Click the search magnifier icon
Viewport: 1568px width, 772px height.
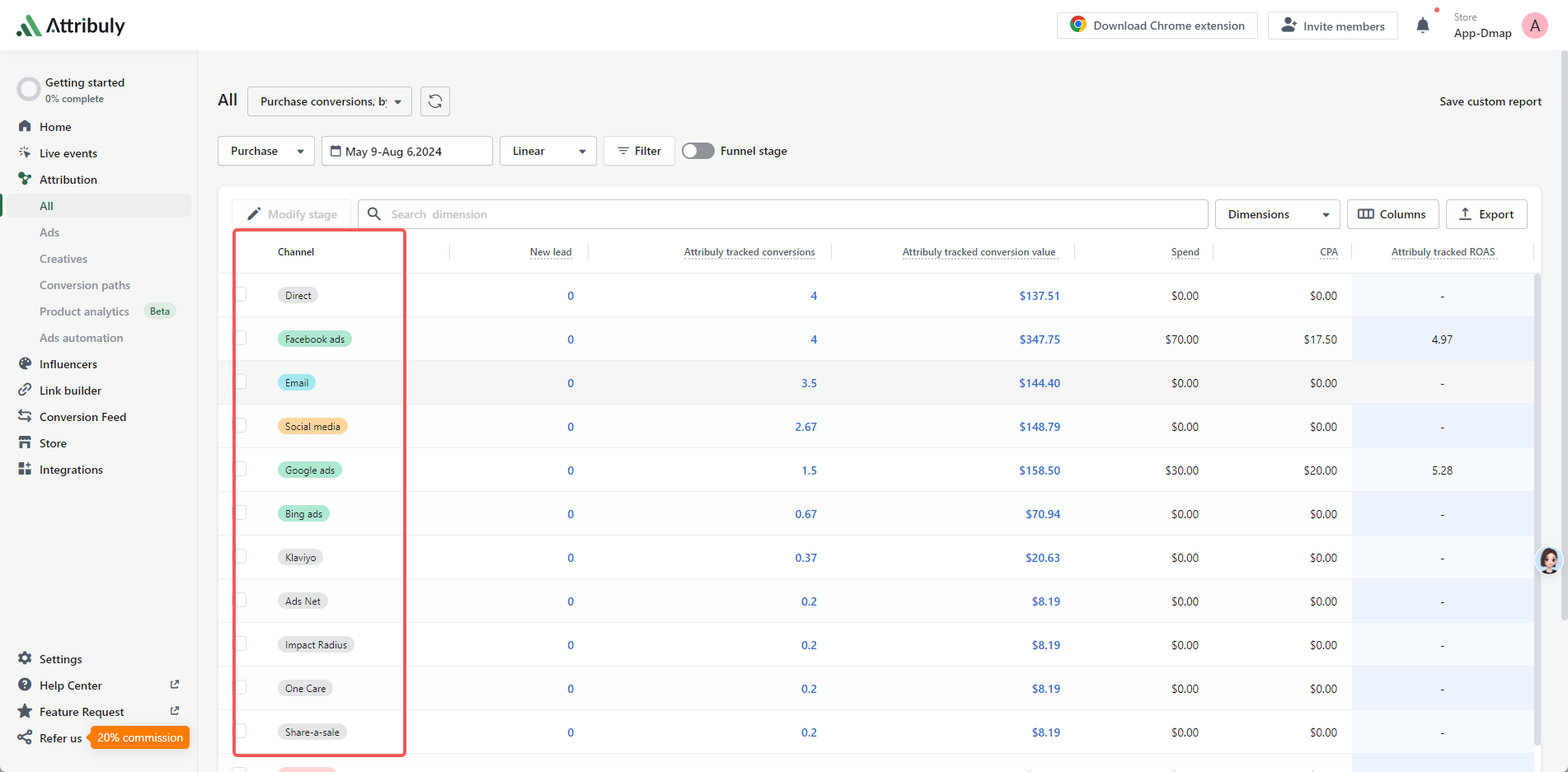coord(374,214)
